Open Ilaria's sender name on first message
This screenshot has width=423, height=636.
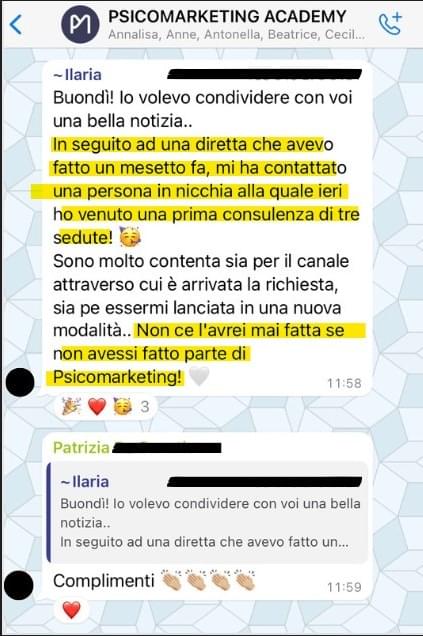(x=77, y=75)
